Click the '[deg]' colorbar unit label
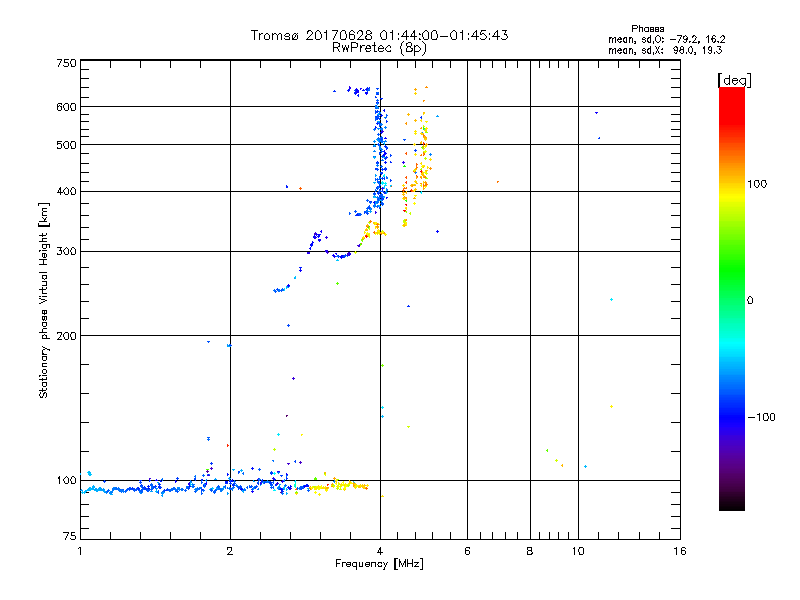Screen dimensions: 800x600 734,80
